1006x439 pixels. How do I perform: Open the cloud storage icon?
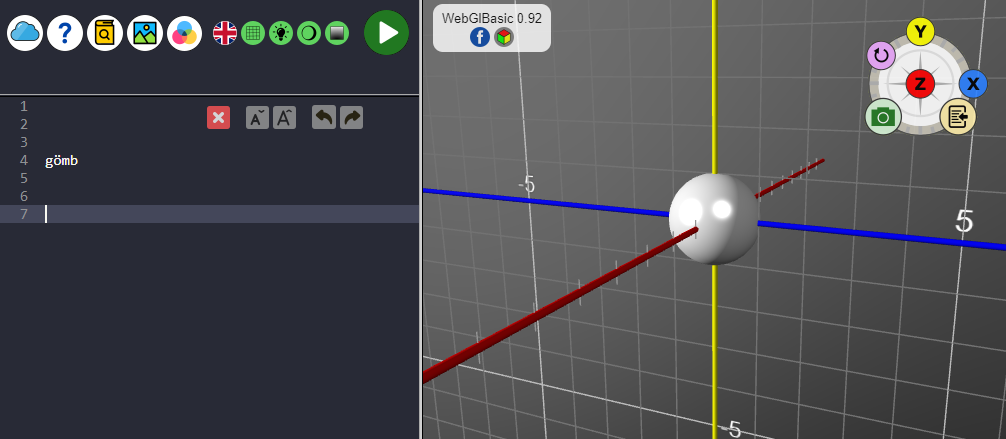[x=25, y=33]
